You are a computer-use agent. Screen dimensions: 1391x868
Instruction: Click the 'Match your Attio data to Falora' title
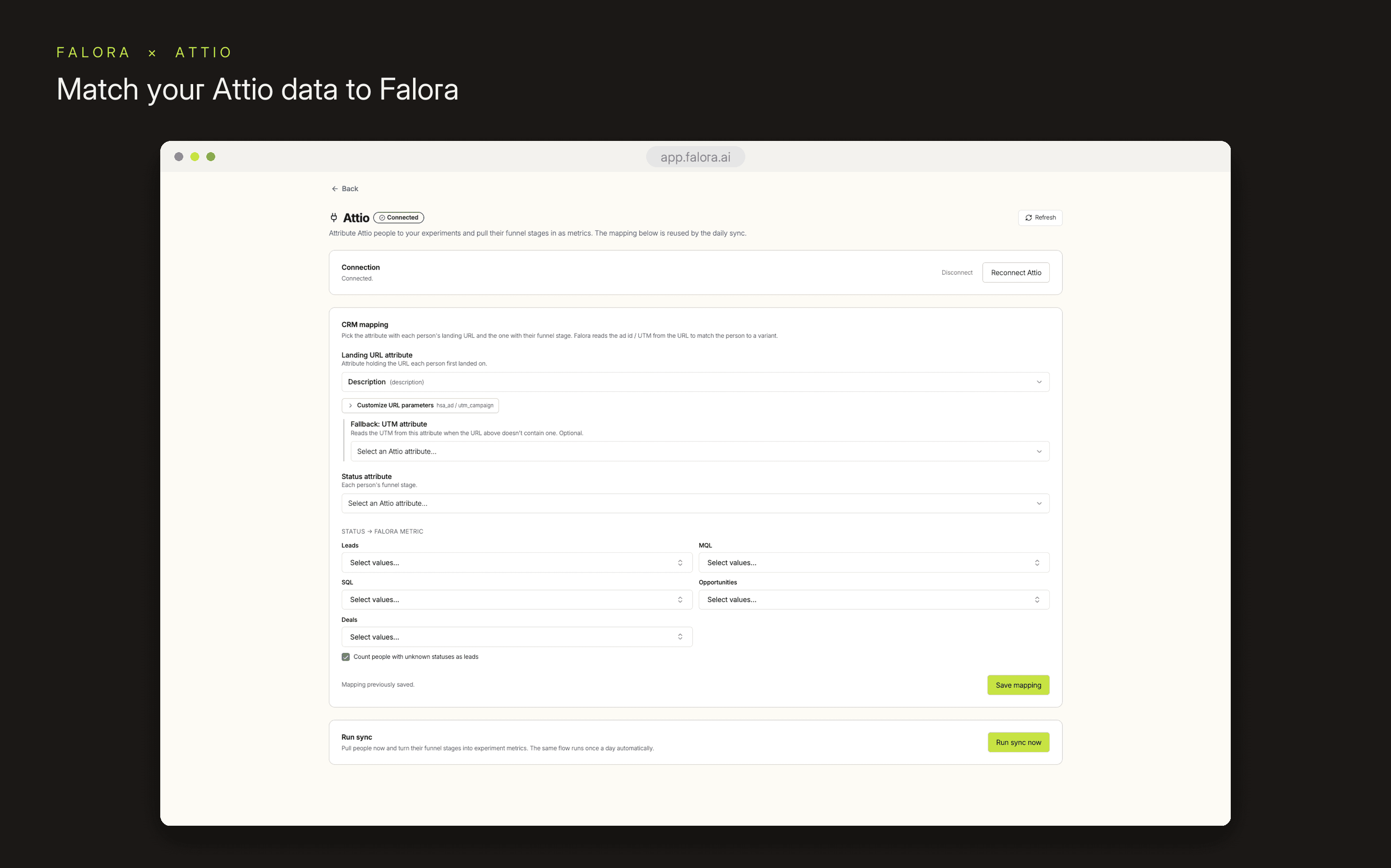coord(258,90)
